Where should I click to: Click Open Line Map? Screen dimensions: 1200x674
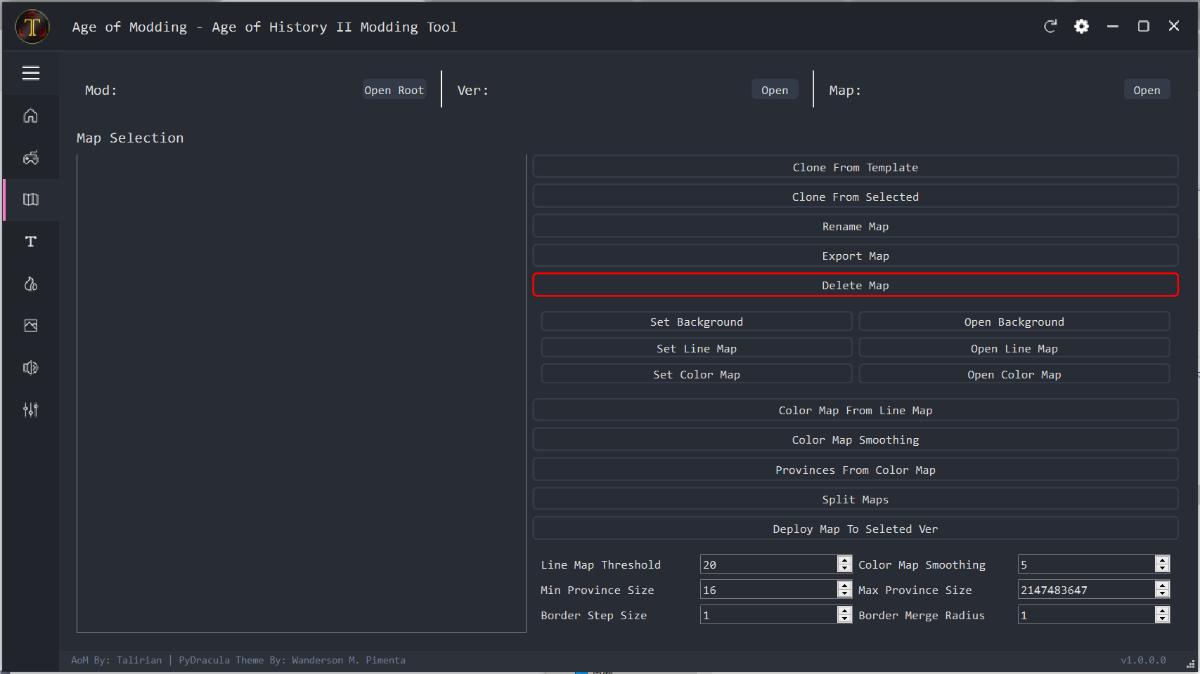[x=1014, y=348]
